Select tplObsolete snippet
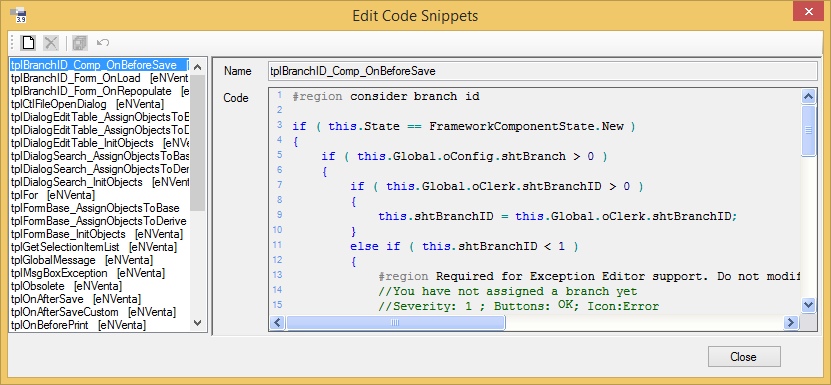The image size is (831, 385). (99, 286)
